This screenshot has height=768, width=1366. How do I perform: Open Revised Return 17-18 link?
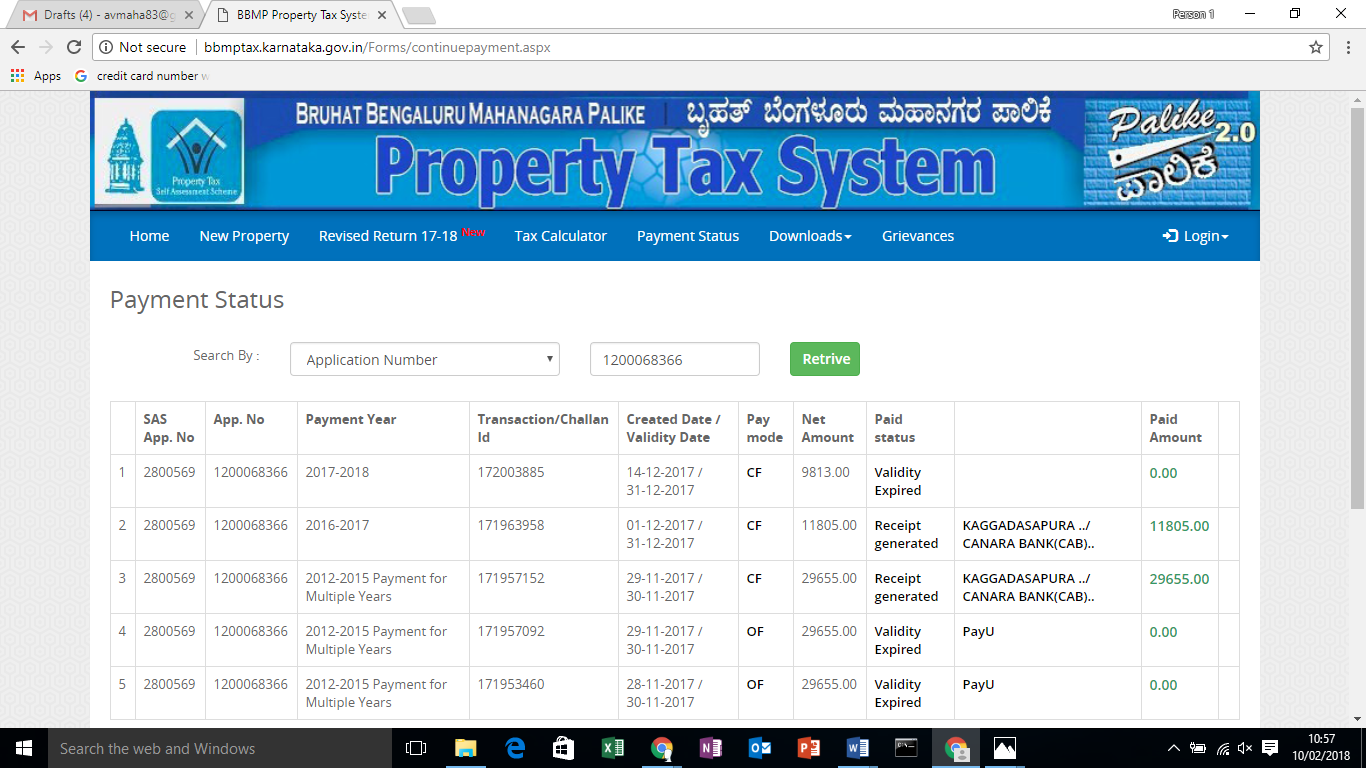tap(388, 236)
